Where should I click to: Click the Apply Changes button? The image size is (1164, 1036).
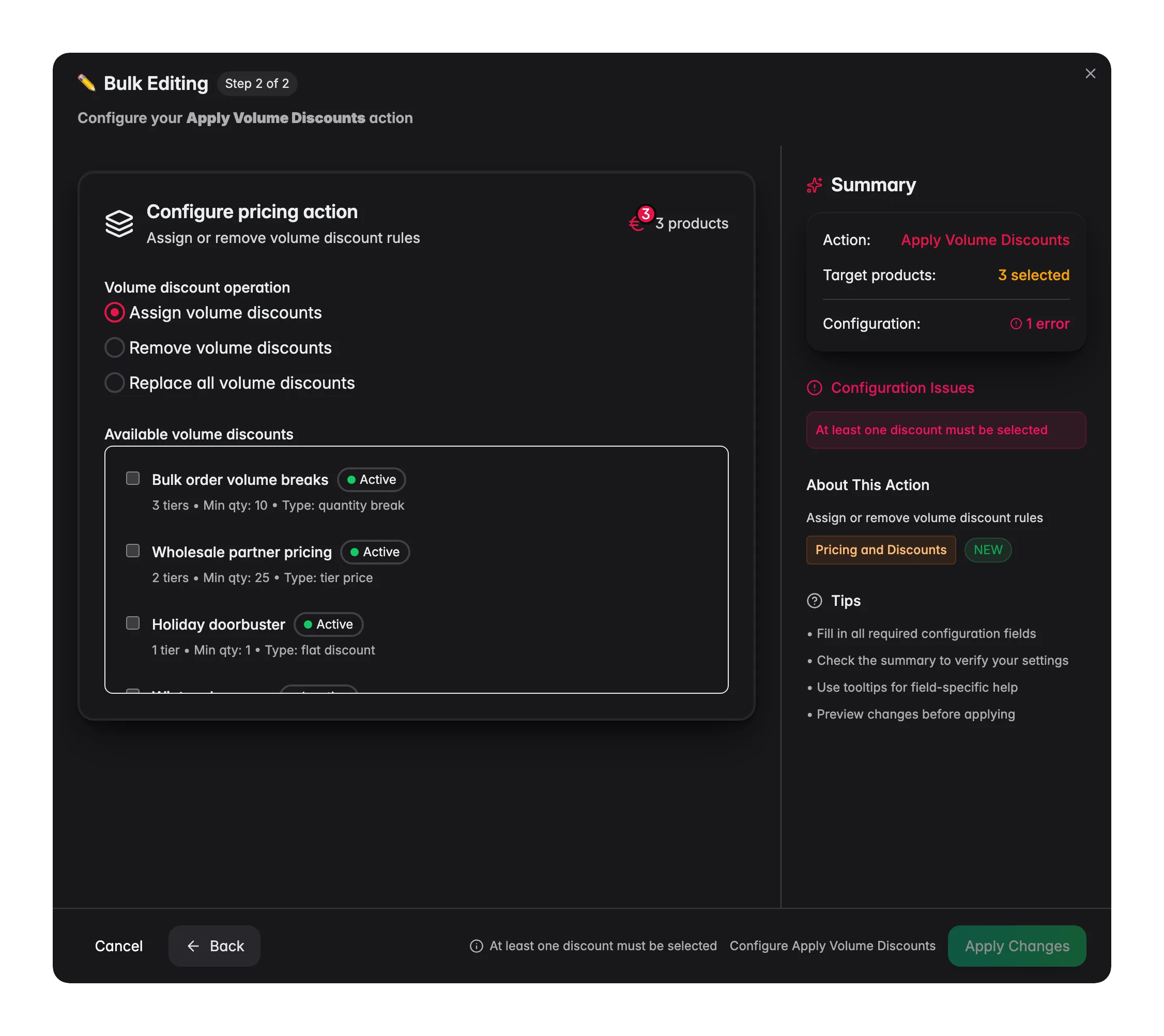[x=1017, y=946]
